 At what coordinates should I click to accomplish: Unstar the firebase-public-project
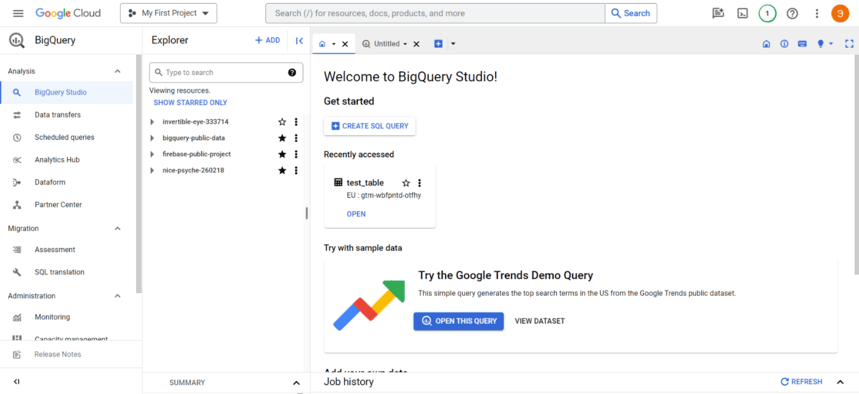tap(282, 154)
